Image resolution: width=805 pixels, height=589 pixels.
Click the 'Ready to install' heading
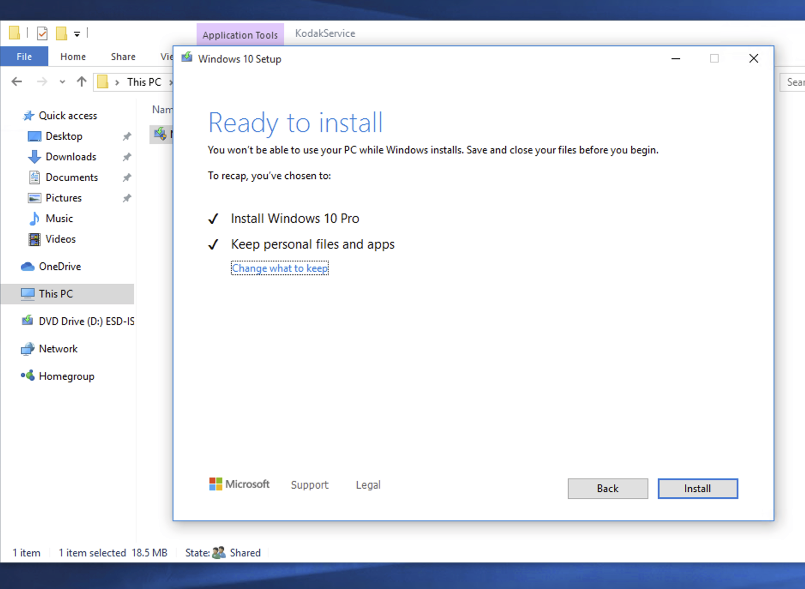296,123
